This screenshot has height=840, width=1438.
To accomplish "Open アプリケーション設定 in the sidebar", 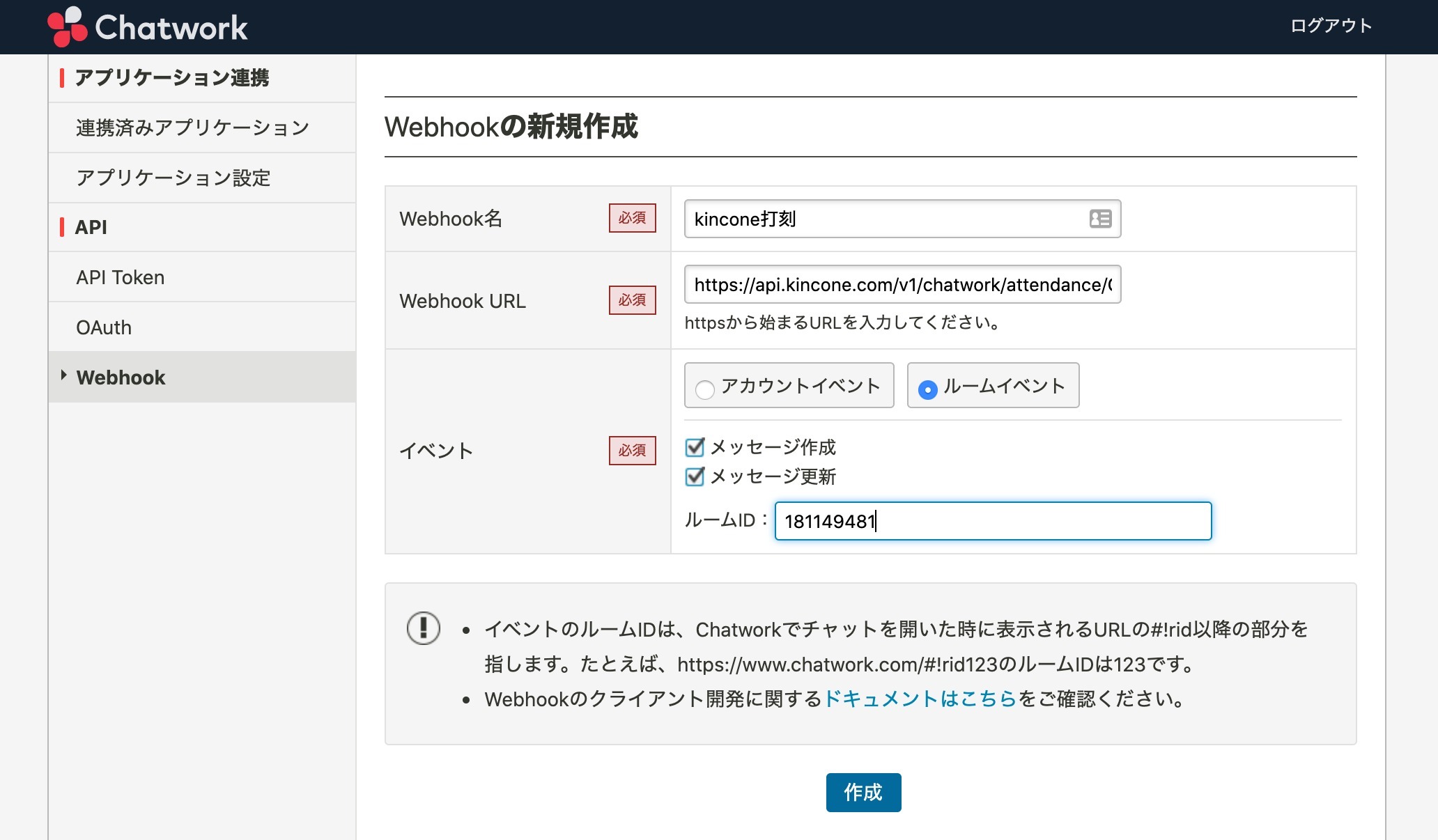I will tap(202, 178).
